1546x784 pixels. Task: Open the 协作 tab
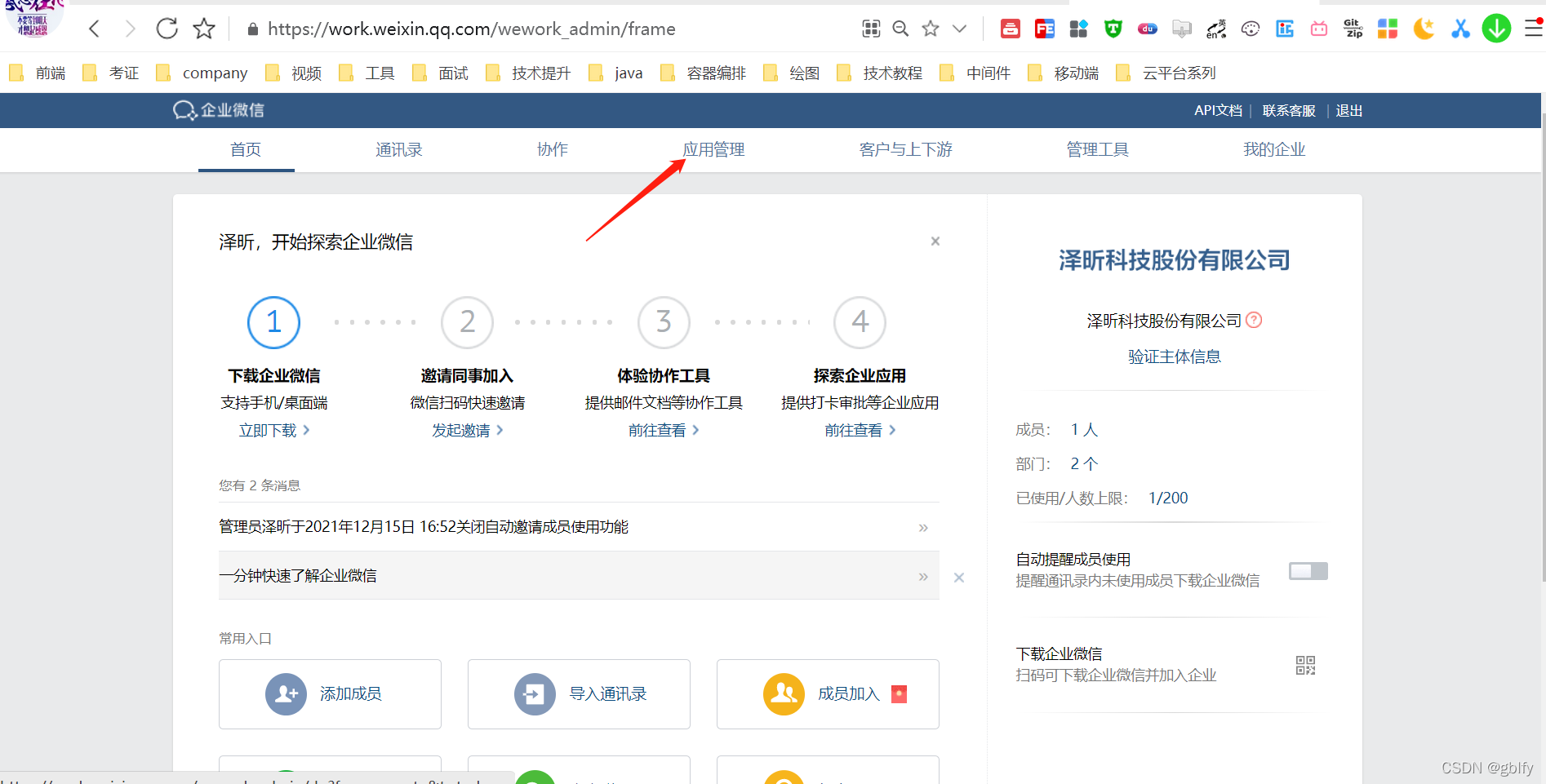(553, 150)
